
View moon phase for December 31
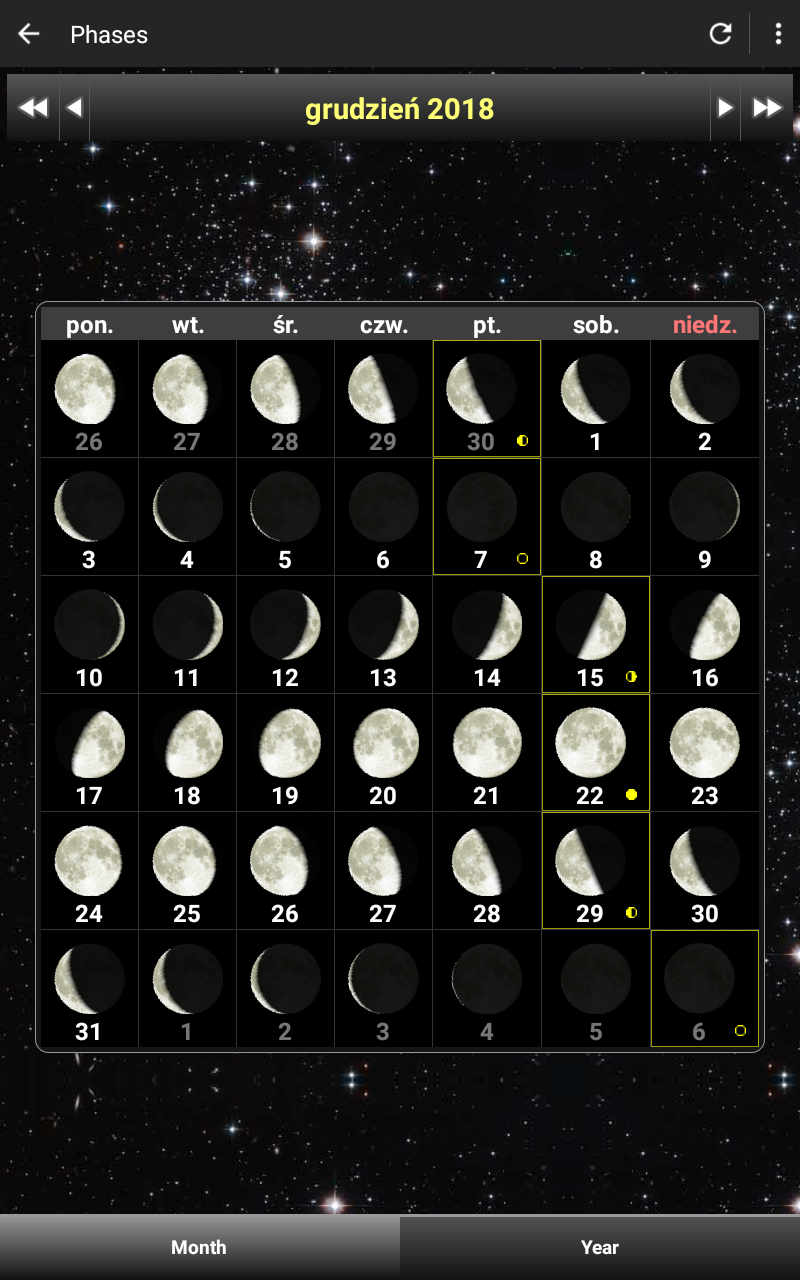coord(89,988)
